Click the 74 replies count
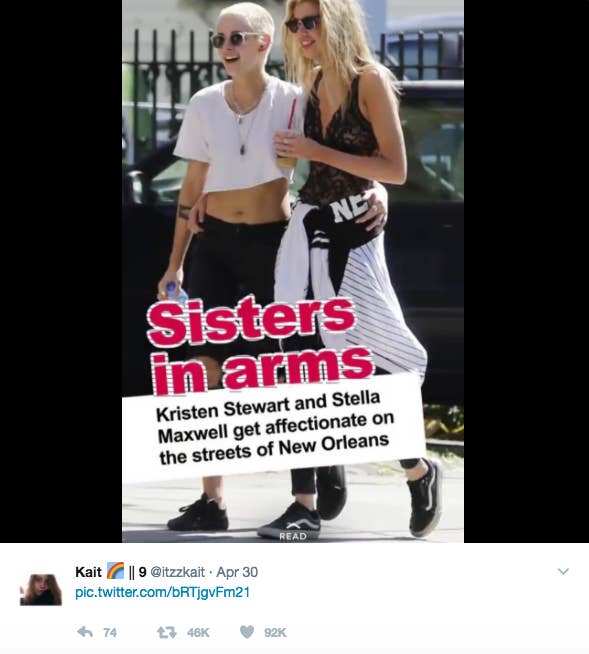The height and width of the screenshot is (654, 589). pos(110,633)
